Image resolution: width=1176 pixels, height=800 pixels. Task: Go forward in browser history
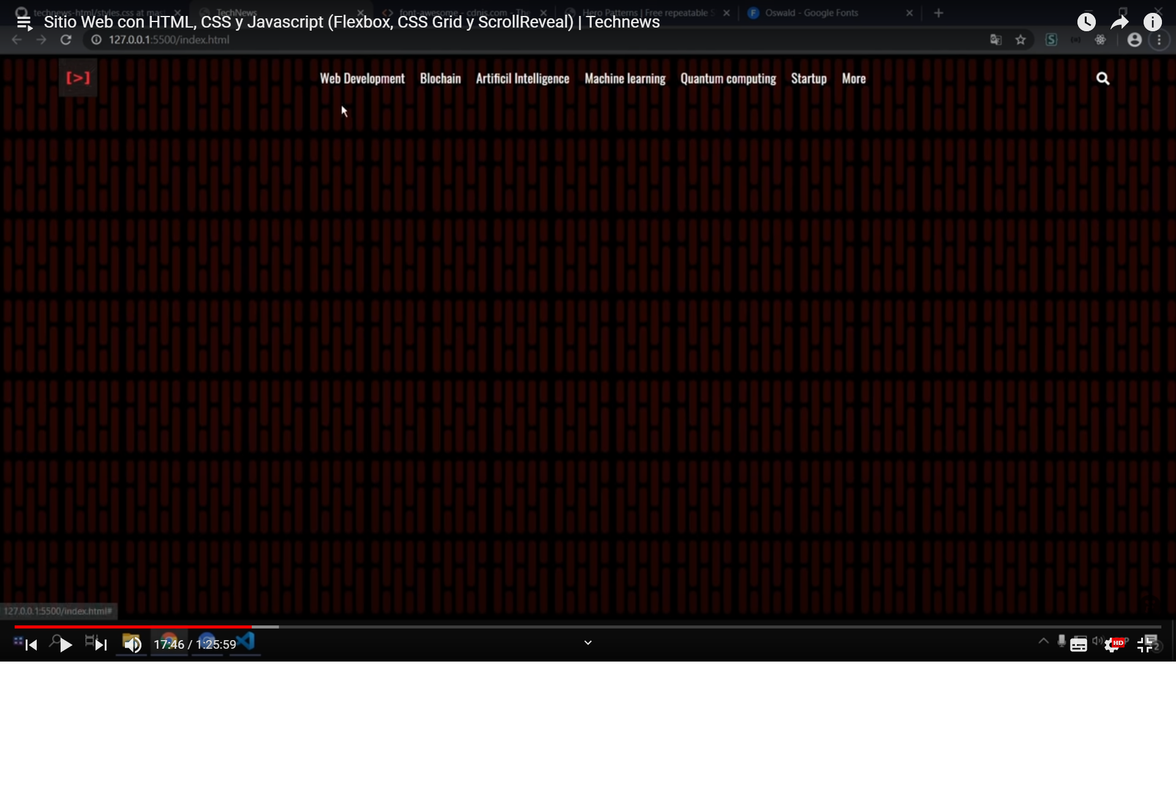coord(41,40)
